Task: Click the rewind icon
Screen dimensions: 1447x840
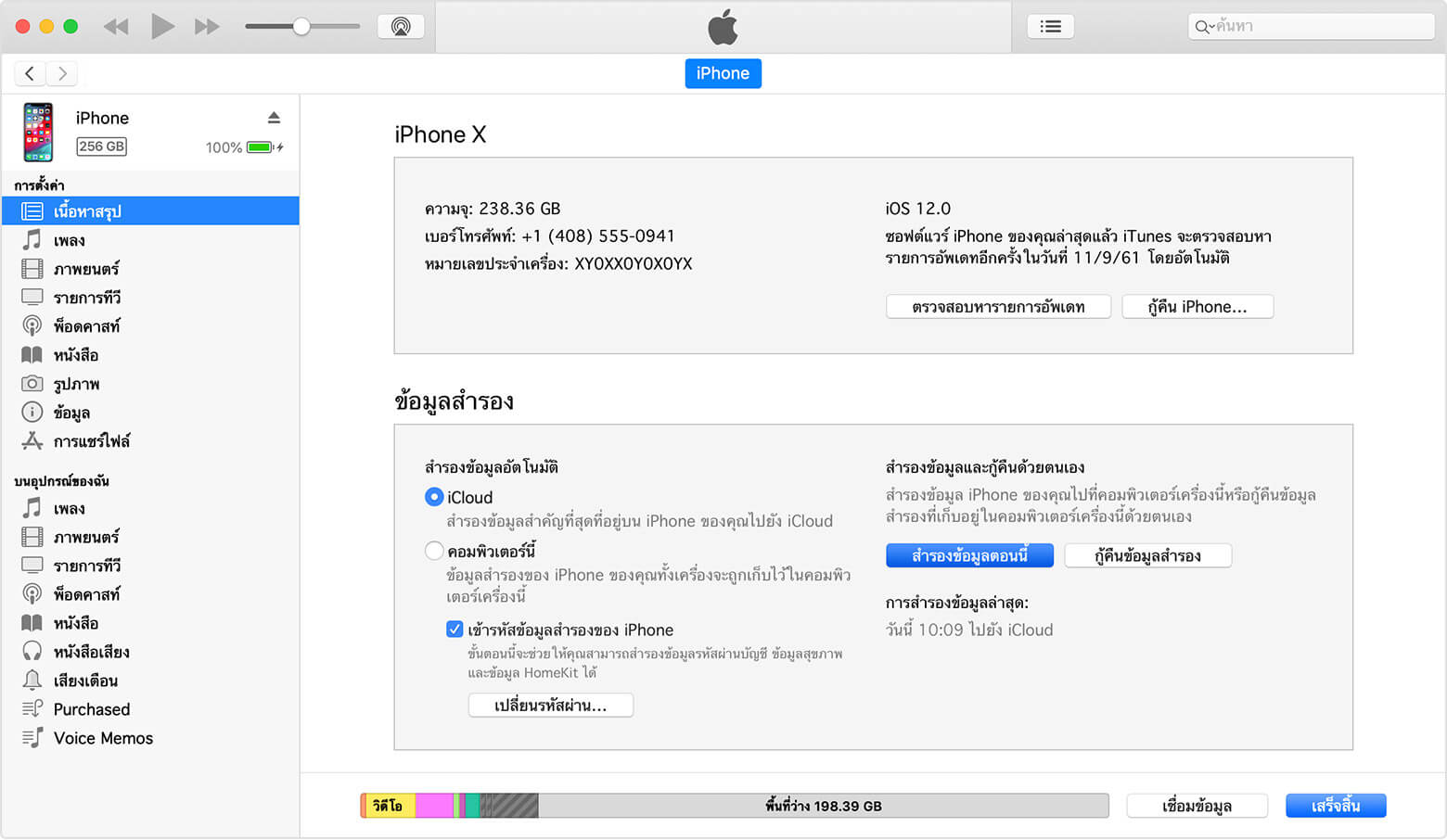Action: (x=116, y=27)
